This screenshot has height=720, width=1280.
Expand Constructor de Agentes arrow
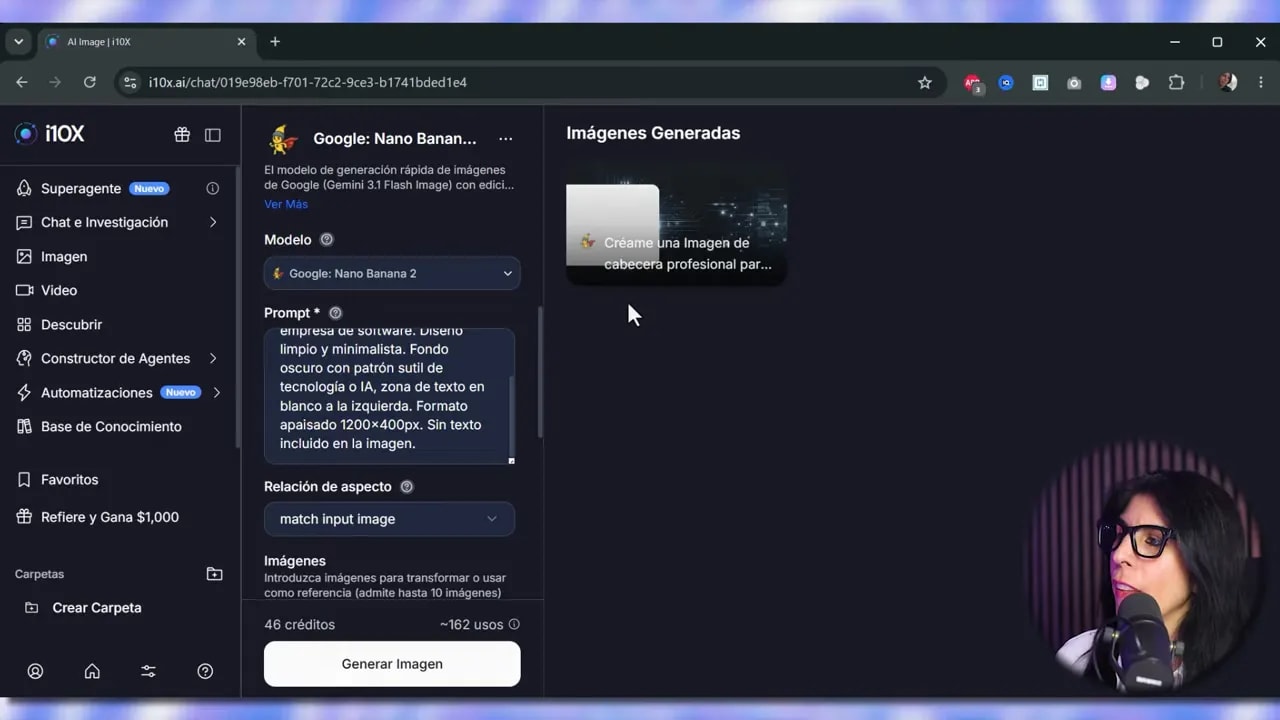[x=213, y=358]
